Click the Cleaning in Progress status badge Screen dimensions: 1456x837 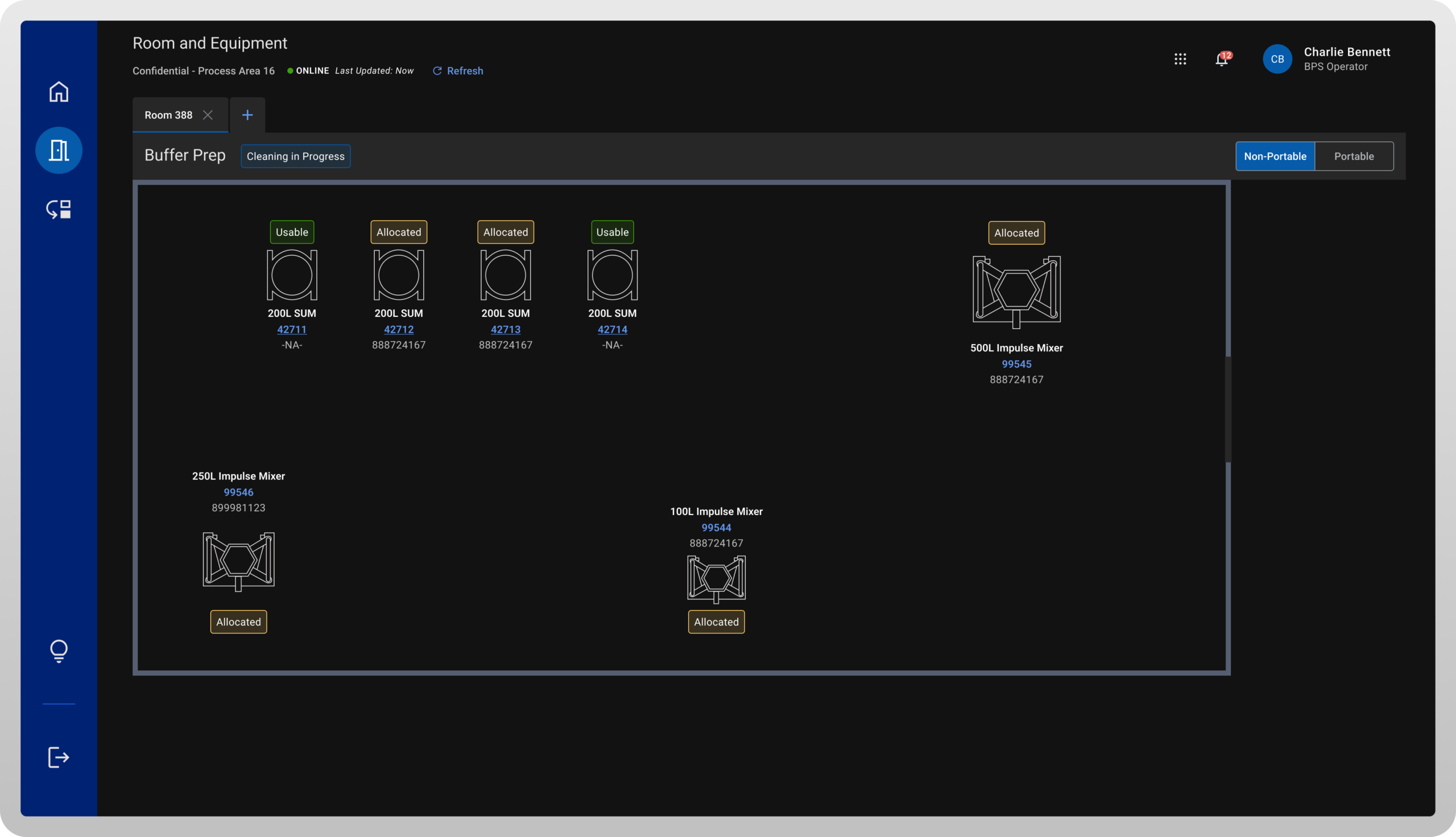(x=295, y=156)
